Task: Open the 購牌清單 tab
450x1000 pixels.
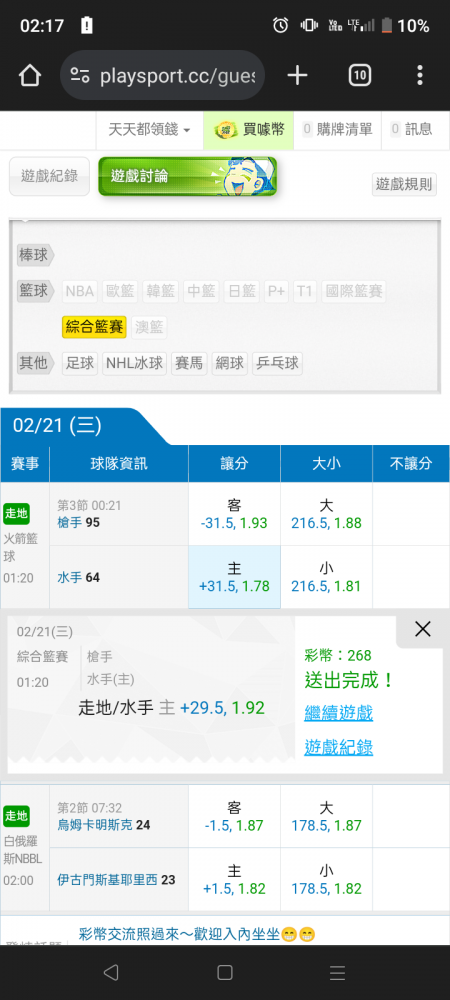Action: 337,130
